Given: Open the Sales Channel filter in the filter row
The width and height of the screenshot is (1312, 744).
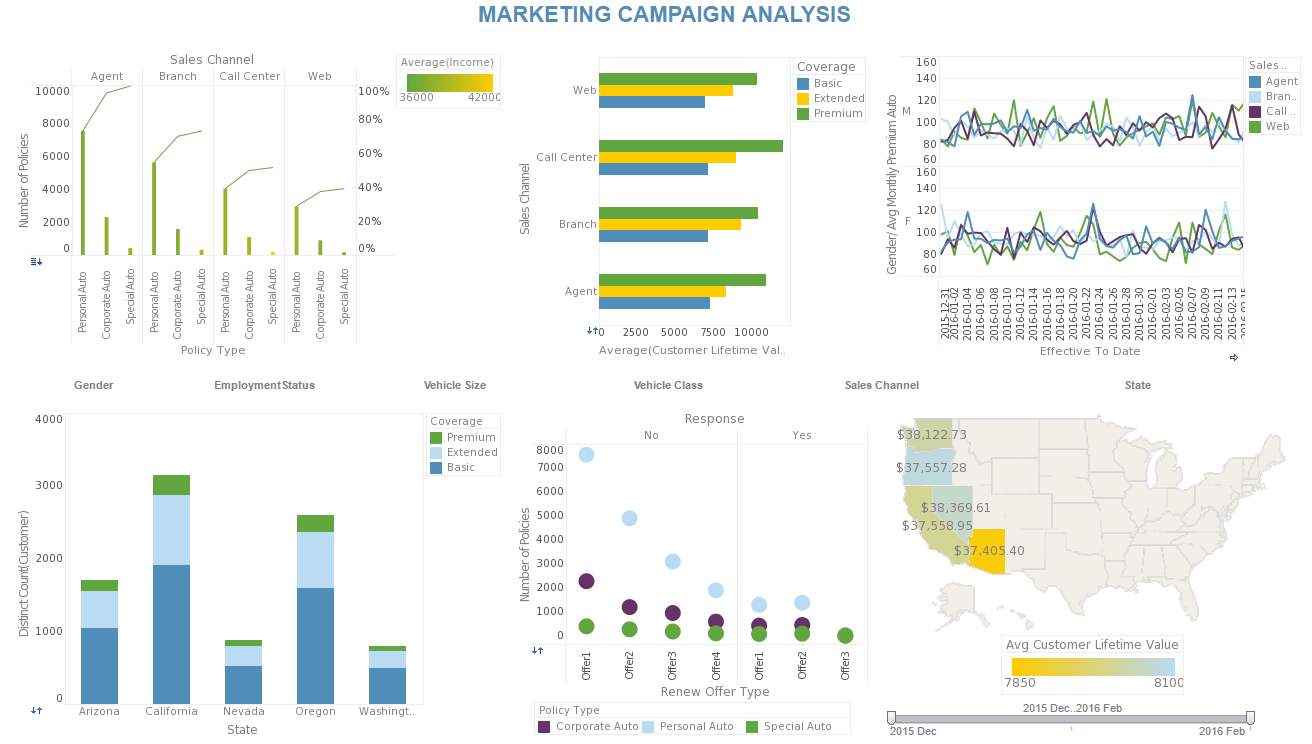Looking at the screenshot, I should tap(882, 385).
